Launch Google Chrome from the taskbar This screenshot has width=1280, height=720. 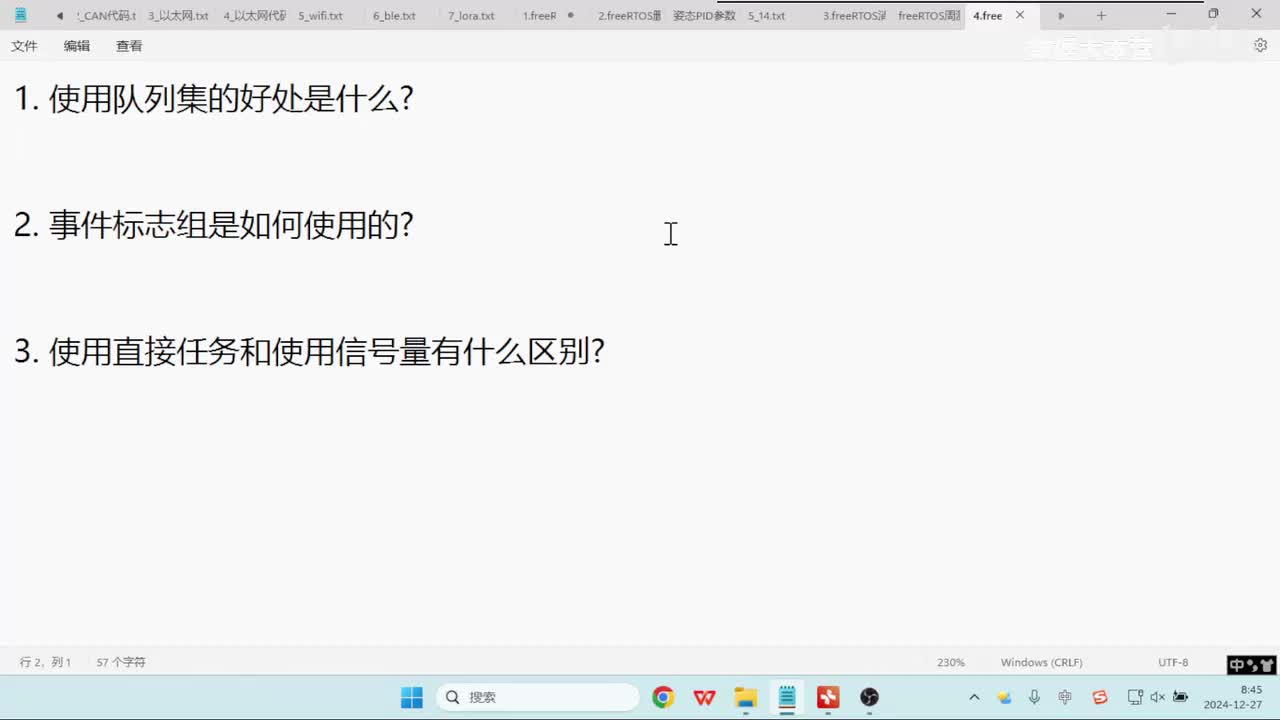tap(662, 697)
